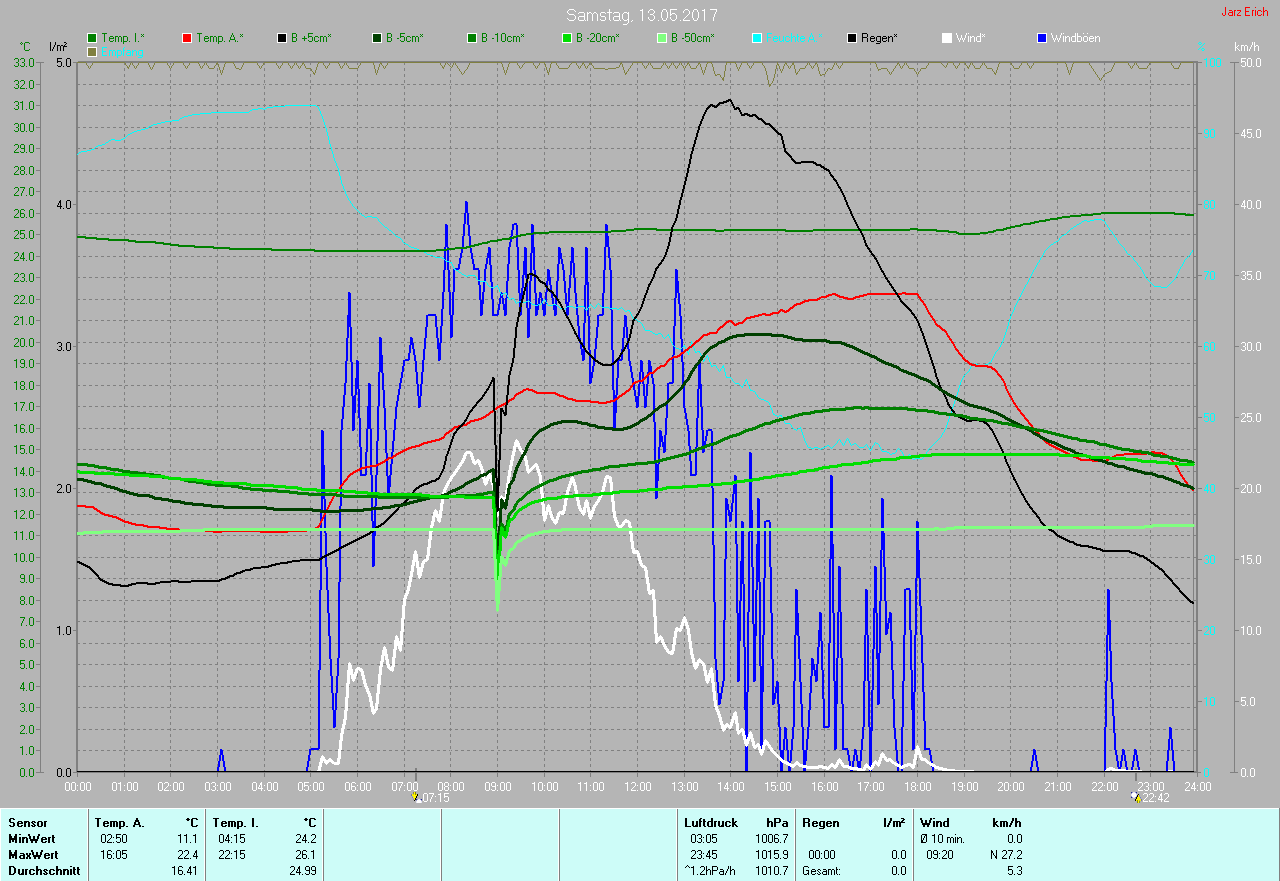Viewport: 1280px width, 881px height.
Task: Click the chart title Samstag, 13.05.2017
Action: pyautogui.click(x=641, y=15)
